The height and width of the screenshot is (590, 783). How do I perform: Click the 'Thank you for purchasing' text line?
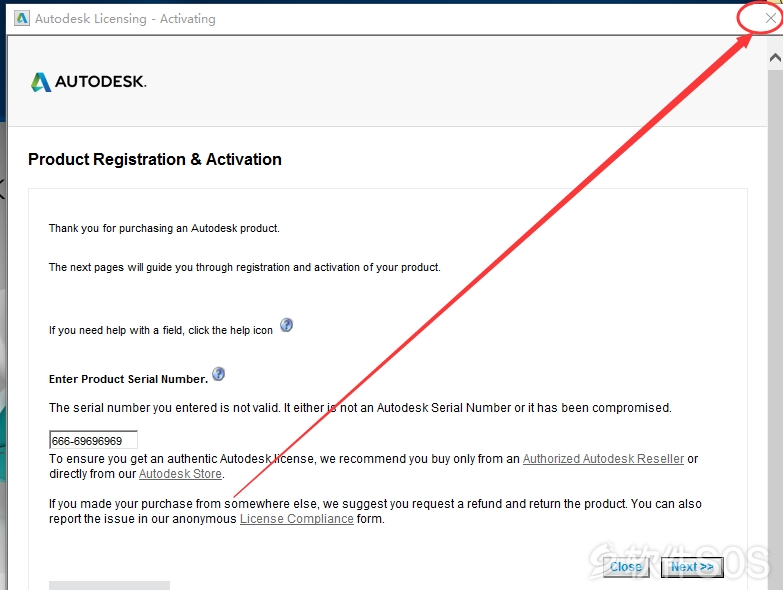pos(164,228)
